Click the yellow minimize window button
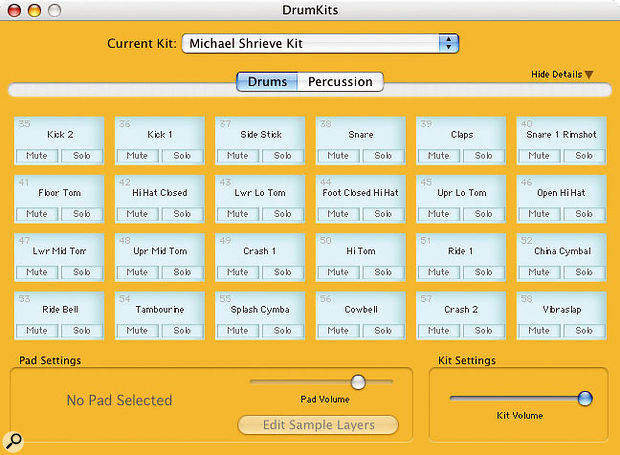This screenshot has height=455, width=620. pyautogui.click(x=34, y=10)
